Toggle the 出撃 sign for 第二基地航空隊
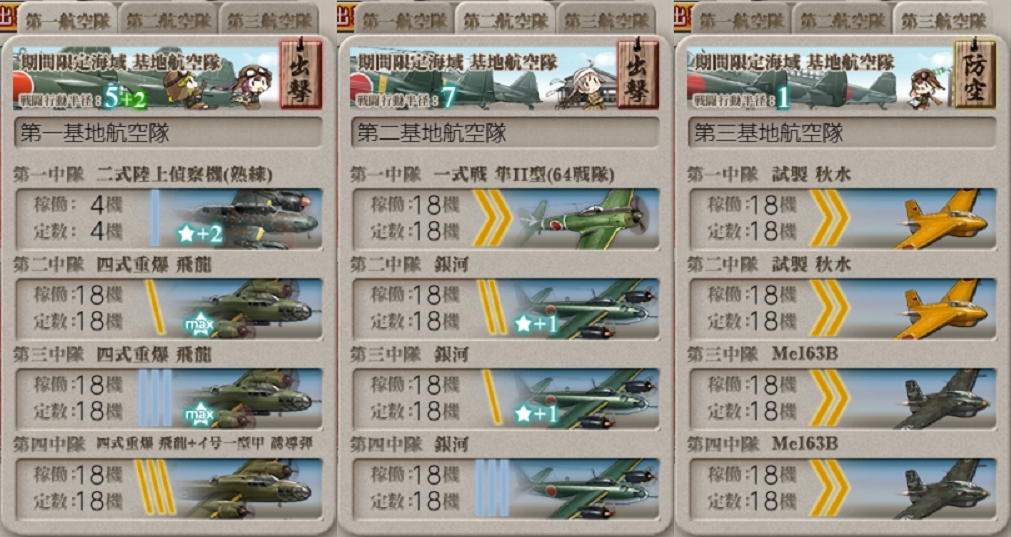 pyautogui.click(x=637, y=74)
